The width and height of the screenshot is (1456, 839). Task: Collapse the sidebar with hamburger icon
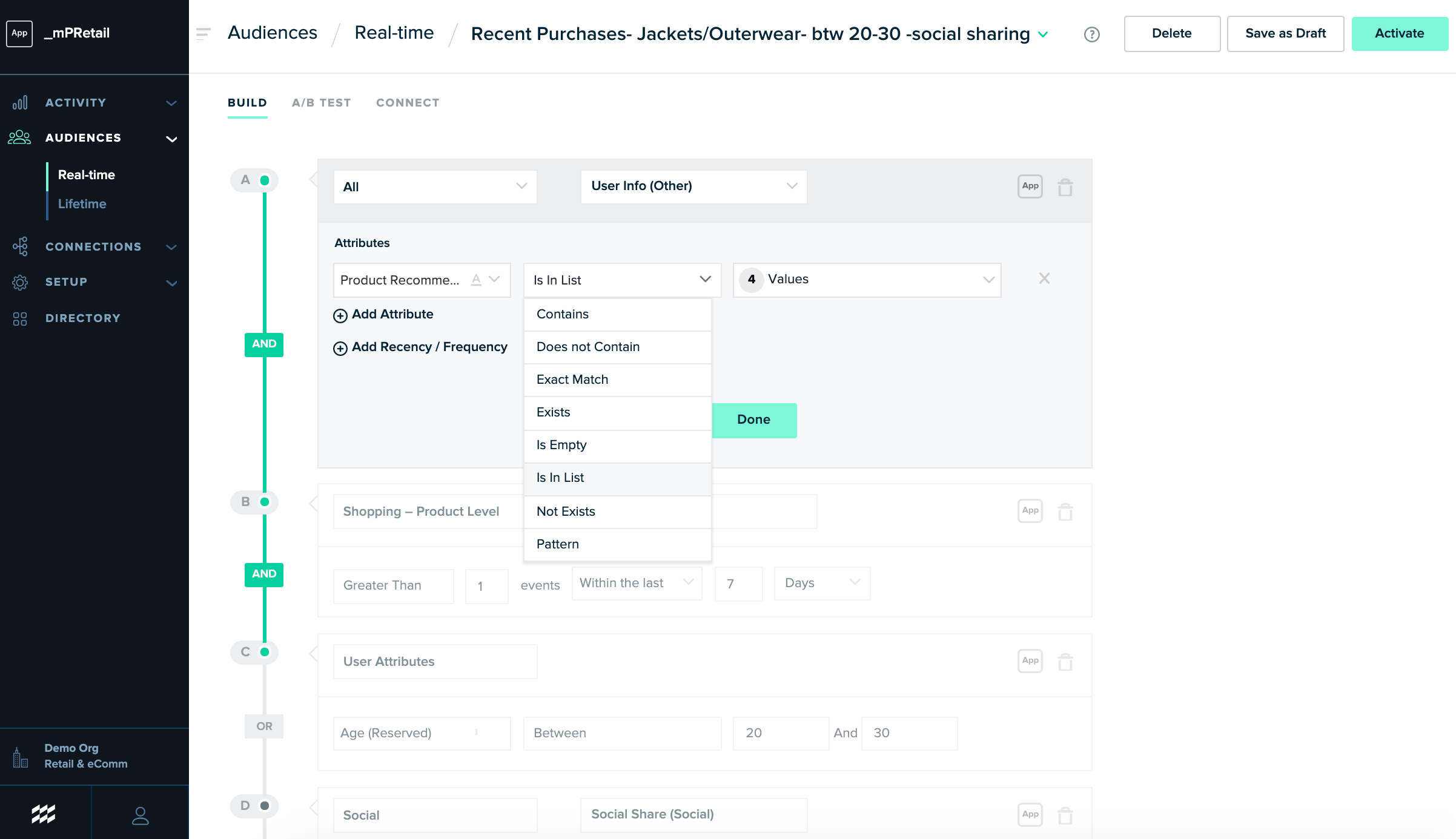(x=204, y=33)
